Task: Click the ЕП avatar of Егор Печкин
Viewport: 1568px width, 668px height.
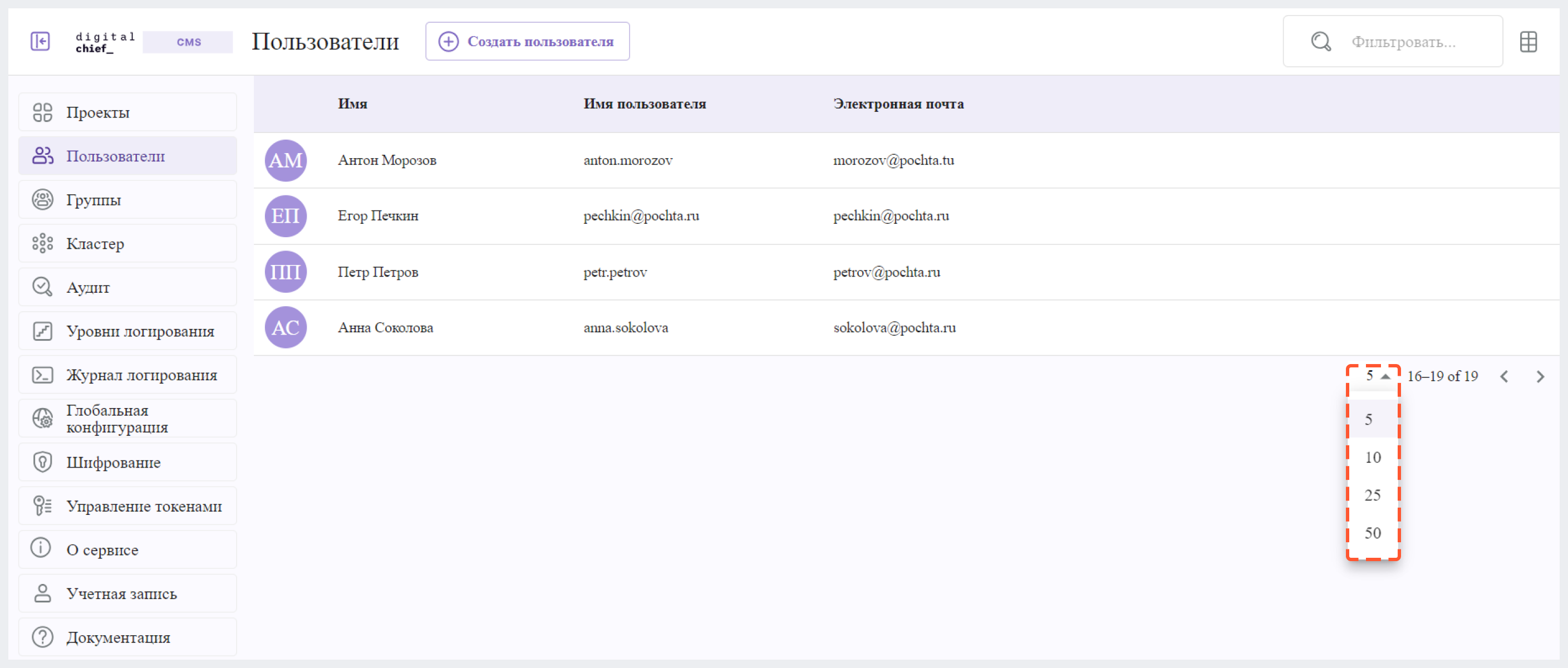Action: pos(286,216)
